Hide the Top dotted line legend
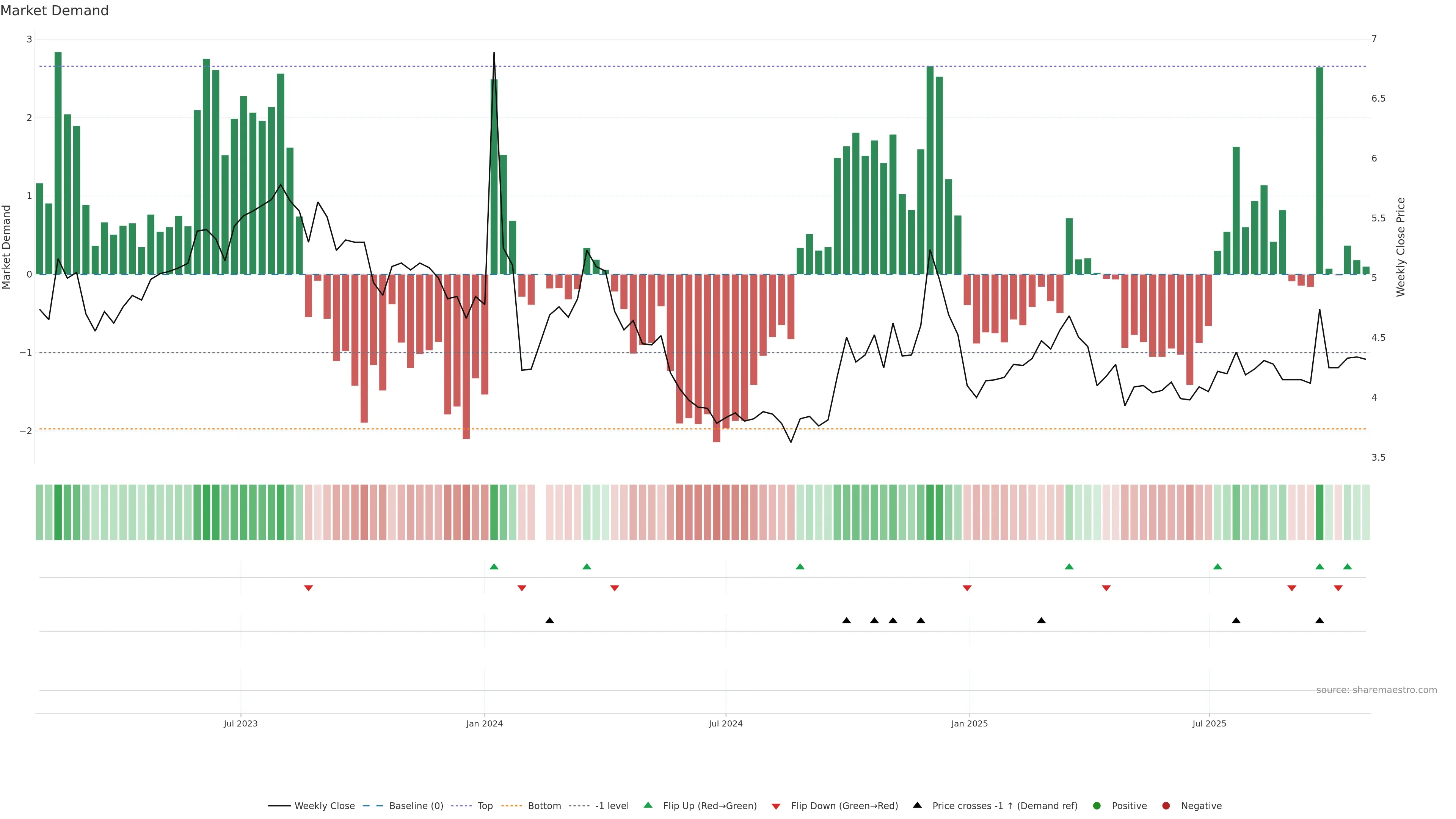 485,805
